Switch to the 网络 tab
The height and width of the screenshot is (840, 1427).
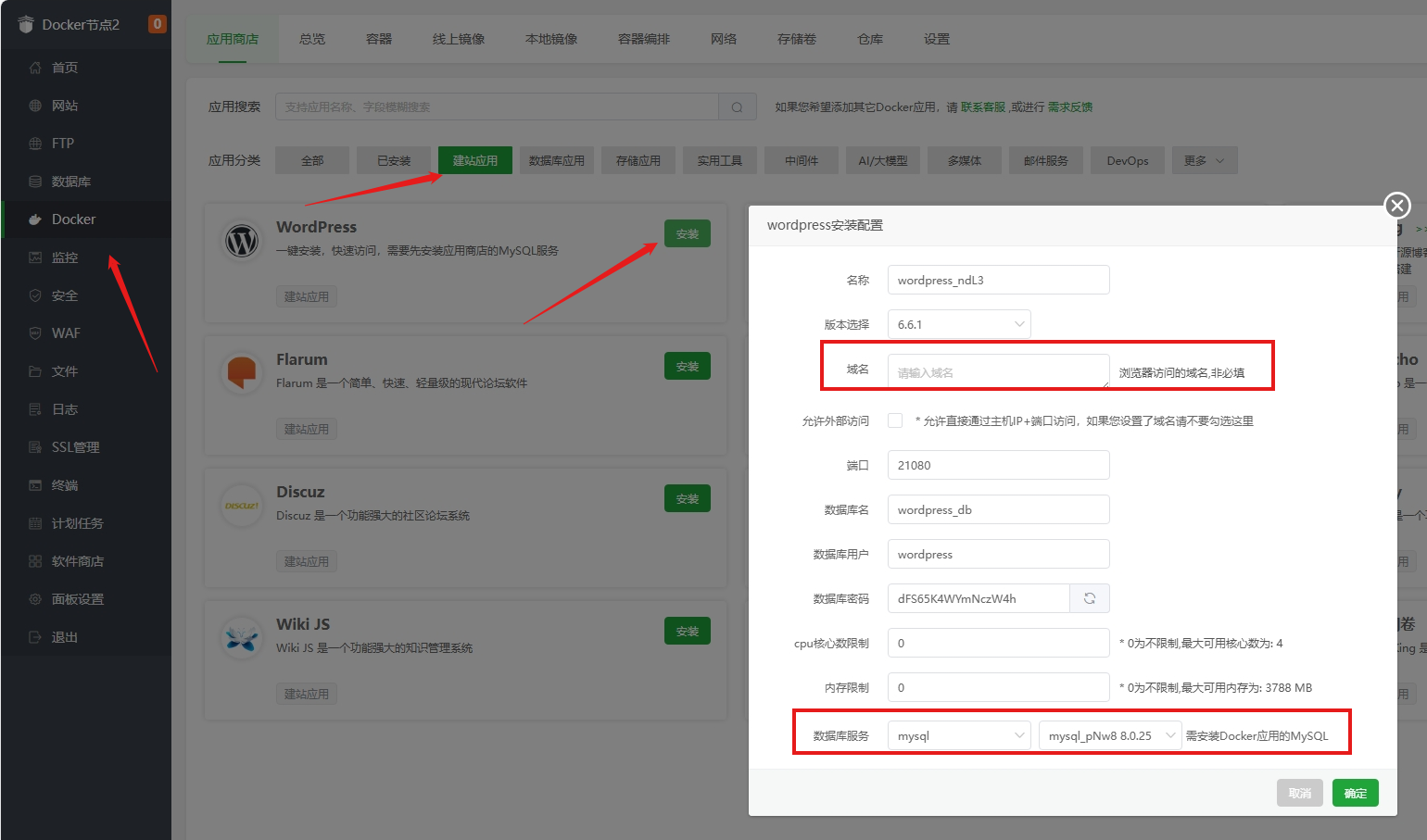click(x=724, y=39)
